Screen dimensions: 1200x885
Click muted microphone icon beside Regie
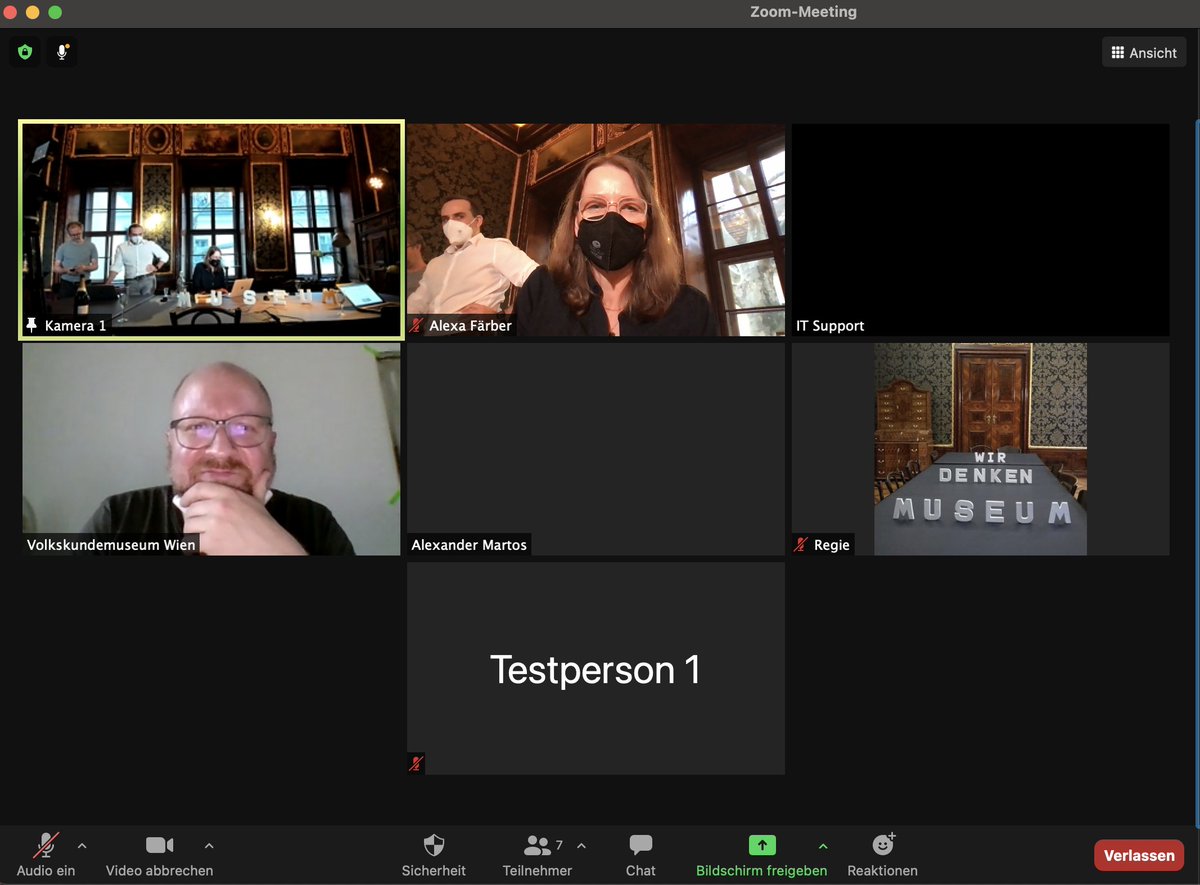pyautogui.click(x=801, y=545)
